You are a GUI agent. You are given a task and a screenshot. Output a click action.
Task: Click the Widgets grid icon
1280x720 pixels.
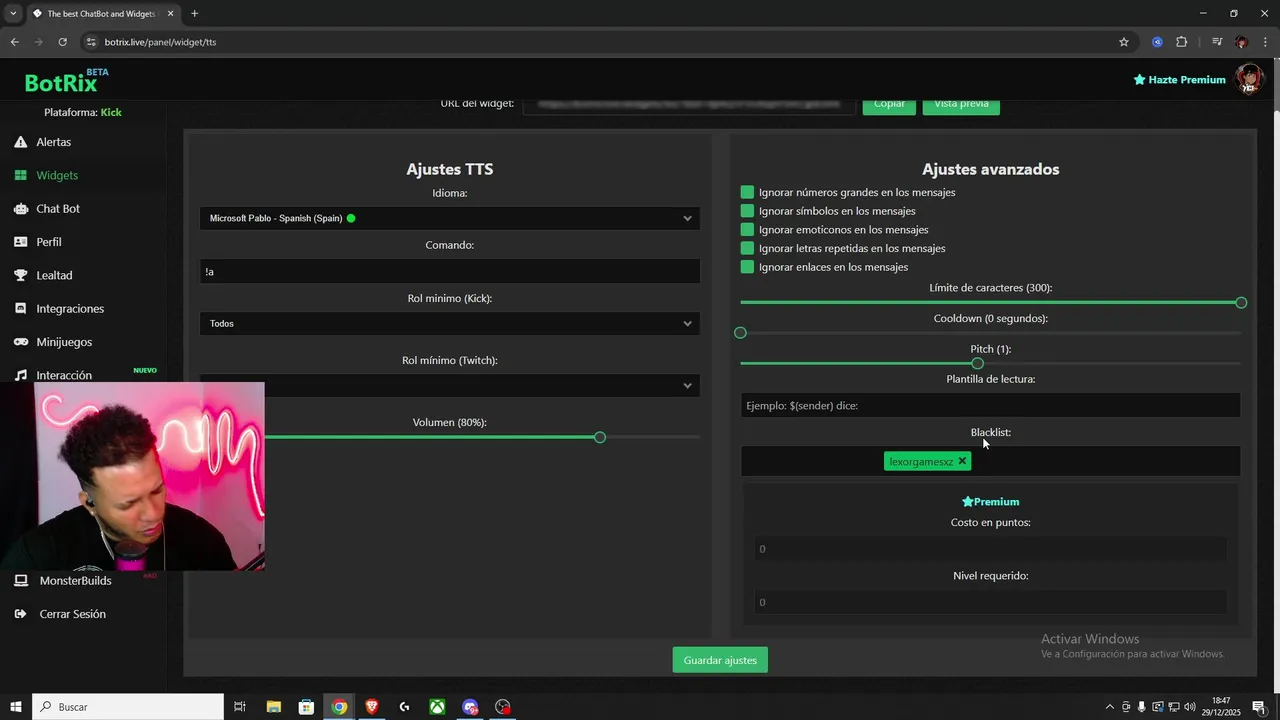21,175
